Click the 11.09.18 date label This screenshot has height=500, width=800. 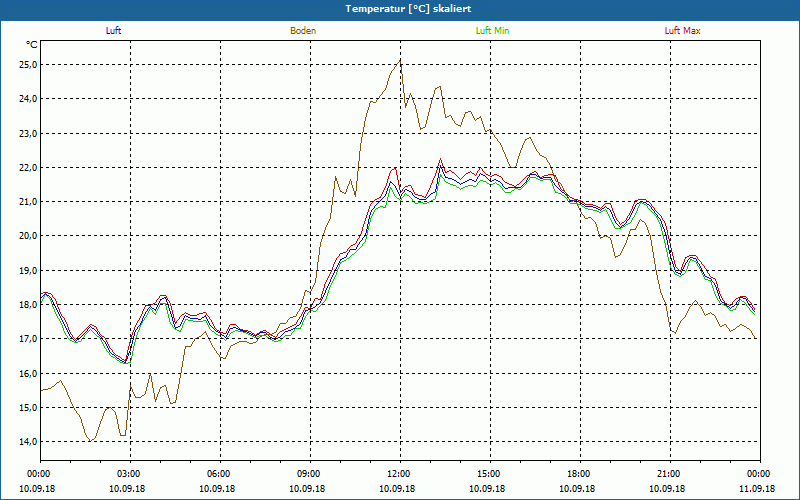757,488
